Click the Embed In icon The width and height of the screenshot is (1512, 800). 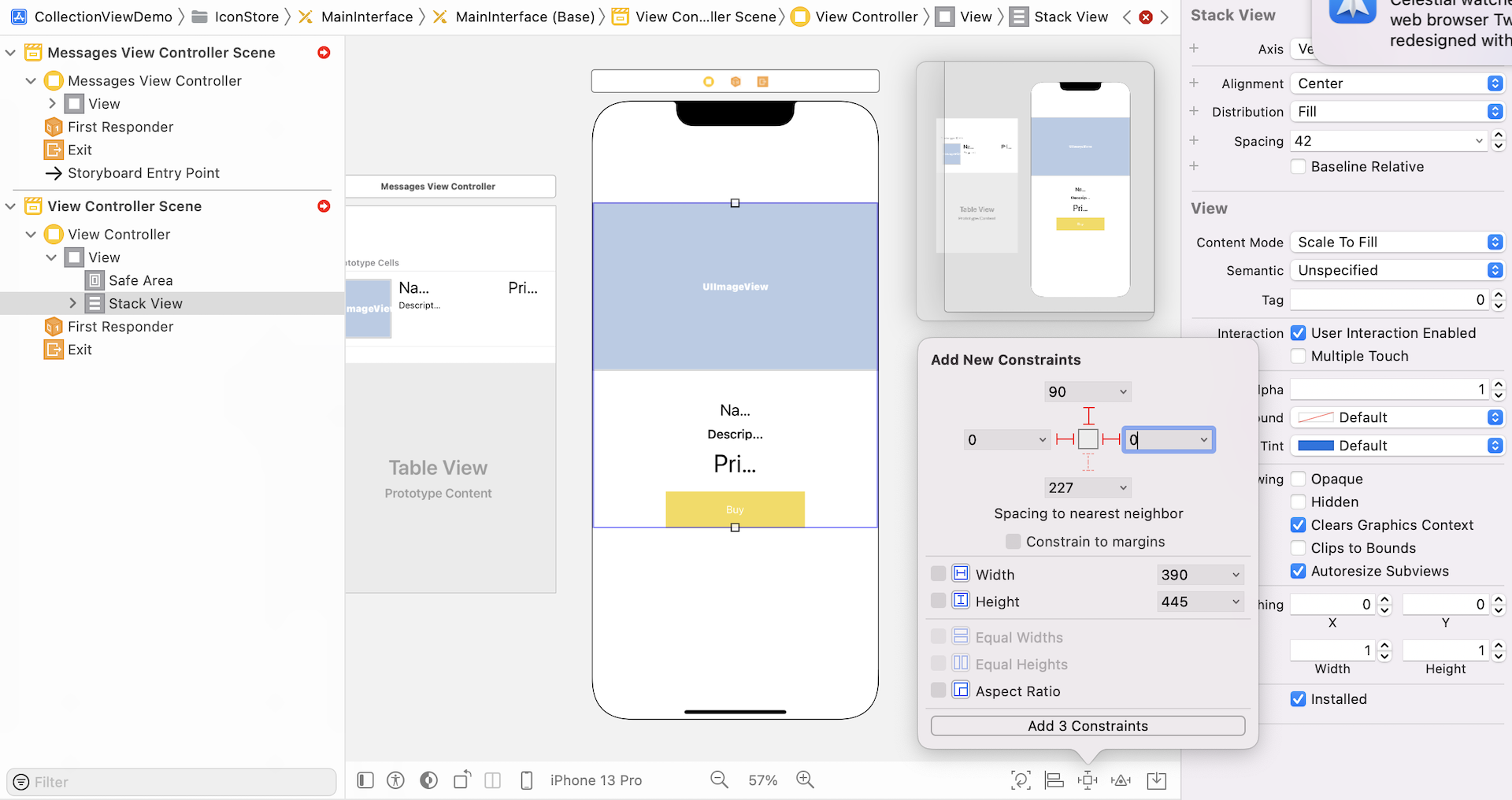(1157, 780)
